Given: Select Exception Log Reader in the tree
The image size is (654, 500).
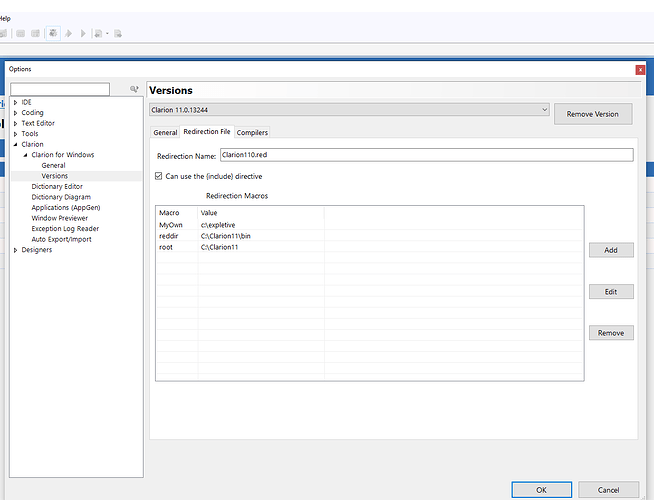Looking at the screenshot, I should (x=67, y=229).
